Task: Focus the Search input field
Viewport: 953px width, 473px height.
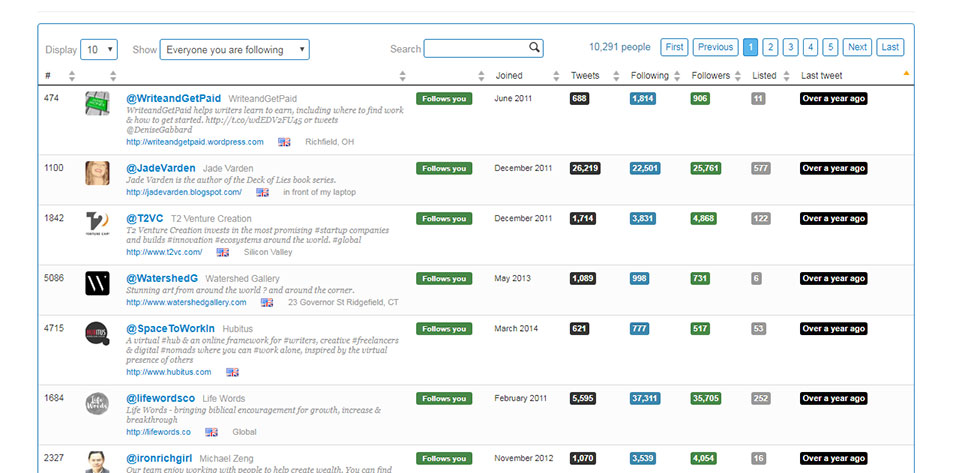Action: click(x=483, y=49)
